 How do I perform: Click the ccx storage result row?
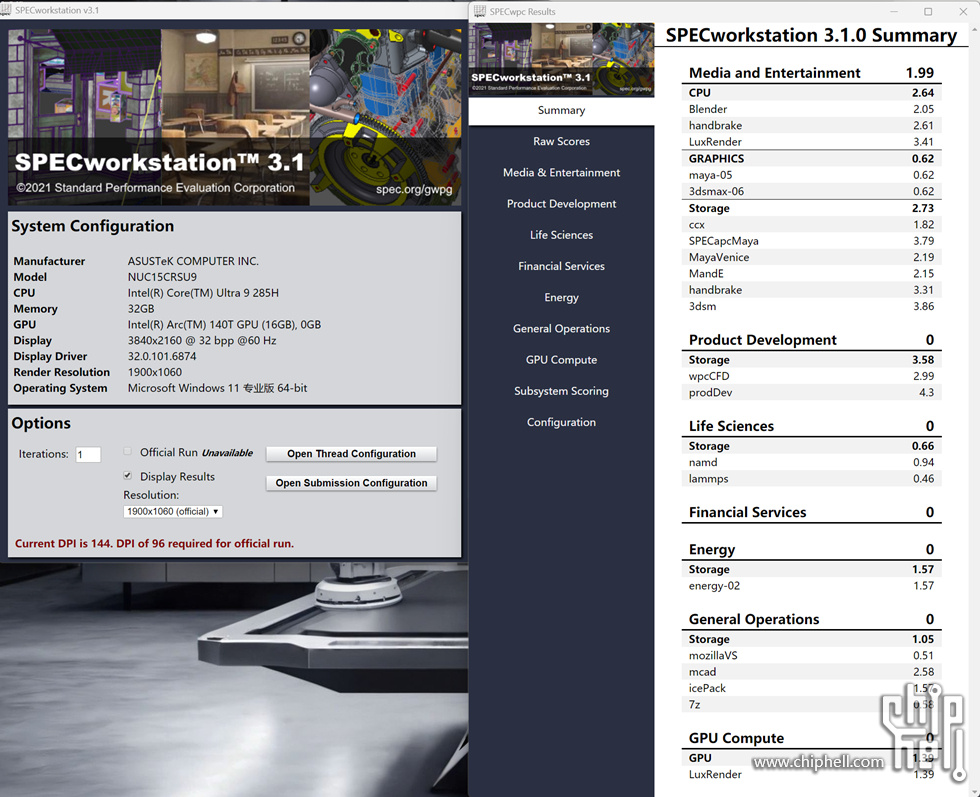pyautogui.click(x=811, y=224)
